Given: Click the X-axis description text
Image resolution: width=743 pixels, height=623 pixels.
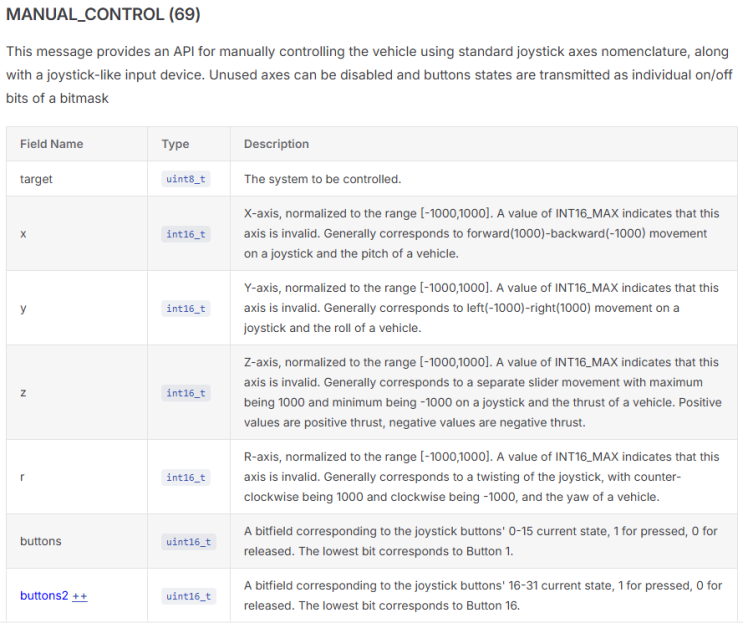Looking at the screenshot, I should point(481,234).
